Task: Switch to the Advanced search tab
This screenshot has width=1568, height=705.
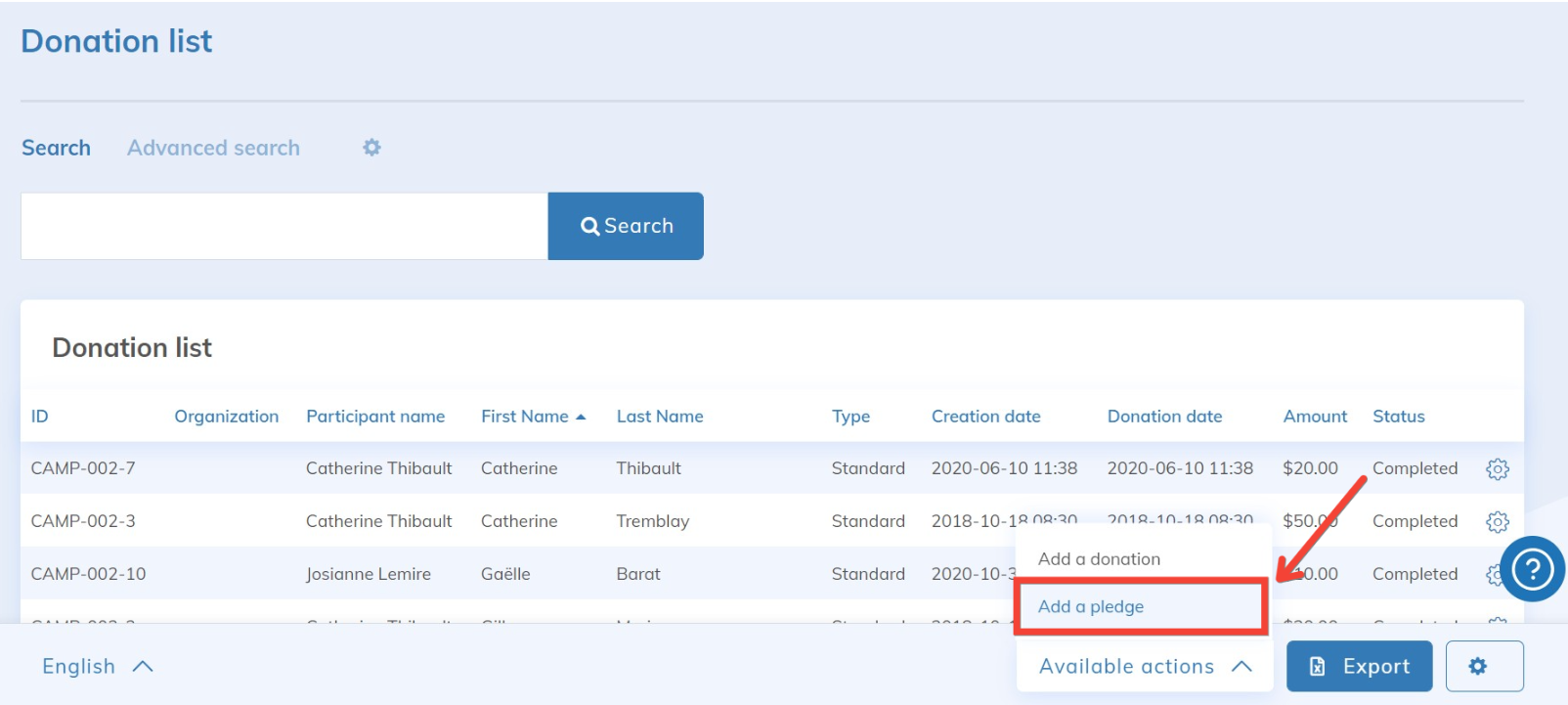Action: [x=213, y=148]
